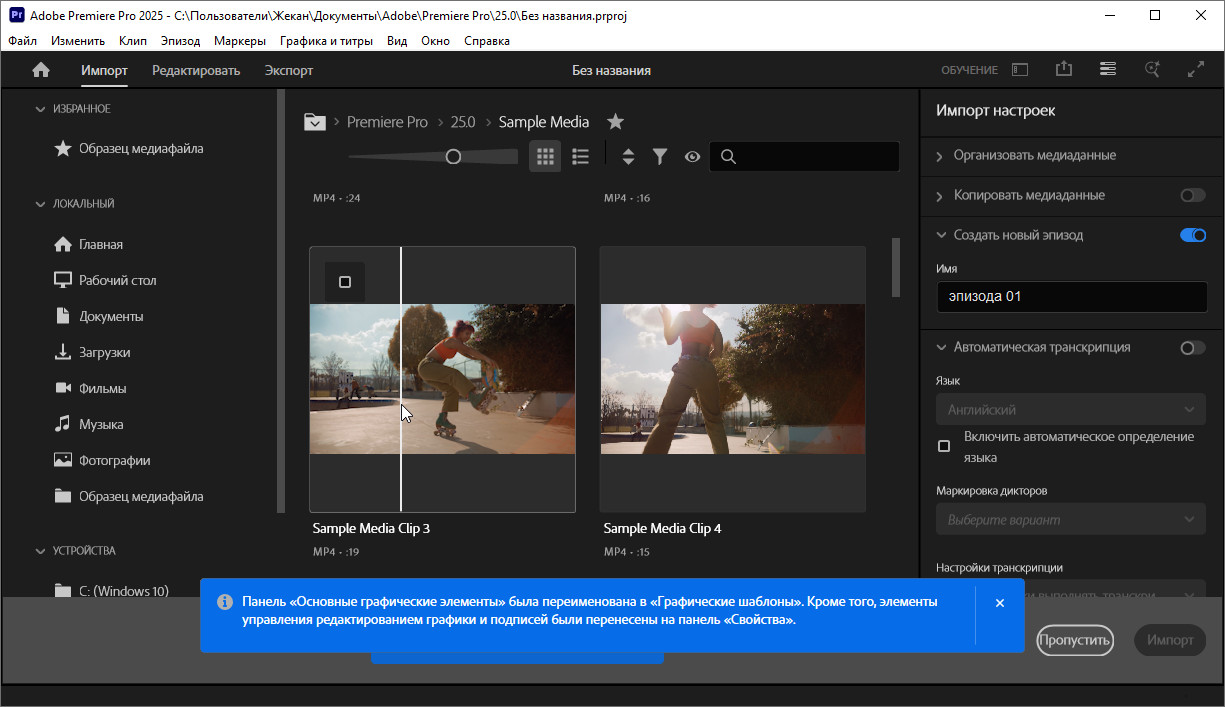Image resolution: width=1225 pixels, height=707 pixels.
Task: Click the Home icon in the header
Action: [41, 70]
